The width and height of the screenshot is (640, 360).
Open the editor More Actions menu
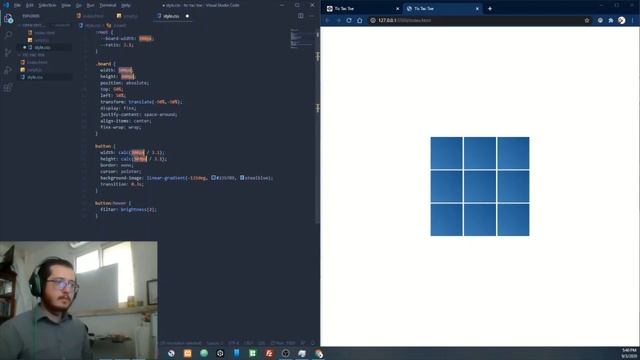[x=311, y=16]
